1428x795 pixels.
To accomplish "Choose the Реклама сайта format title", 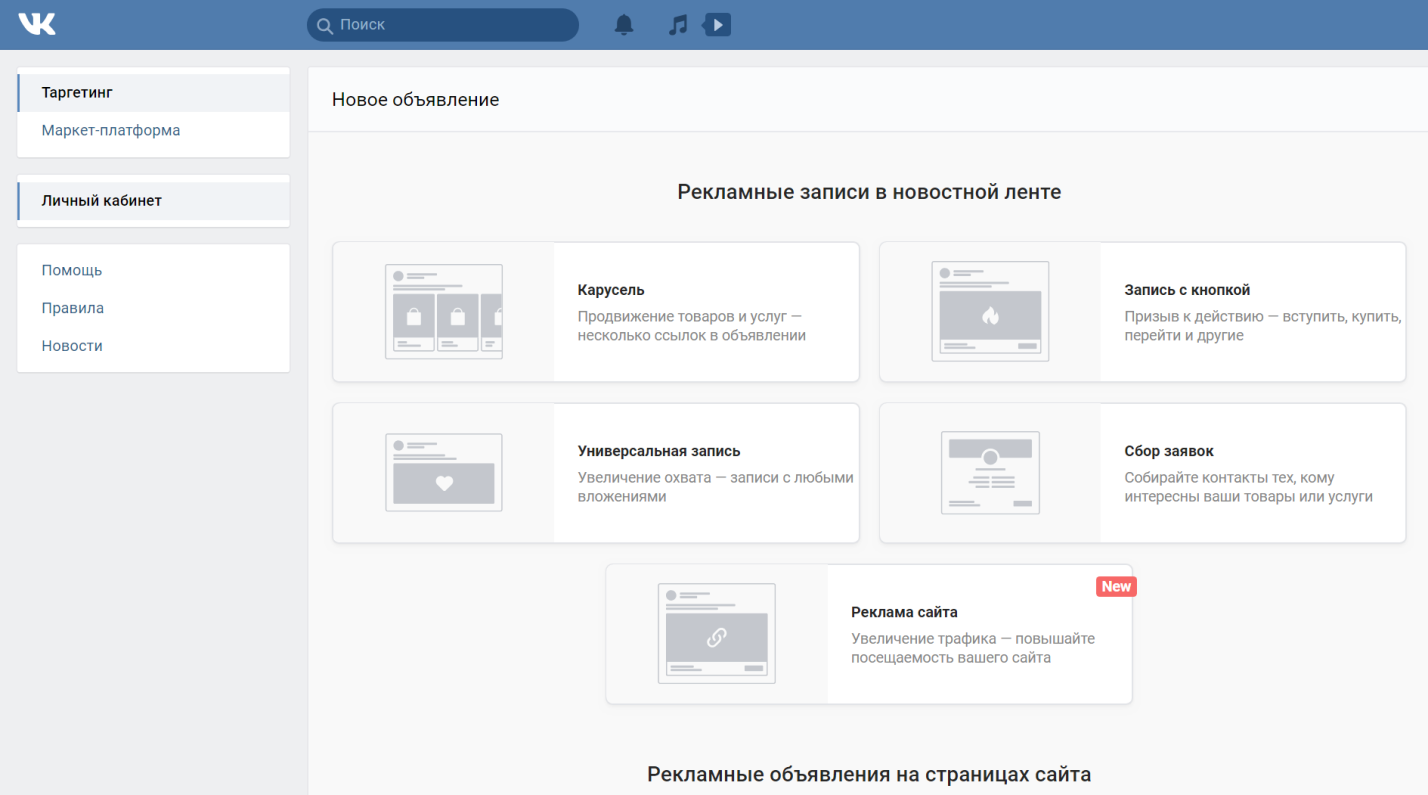I will tap(904, 612).
